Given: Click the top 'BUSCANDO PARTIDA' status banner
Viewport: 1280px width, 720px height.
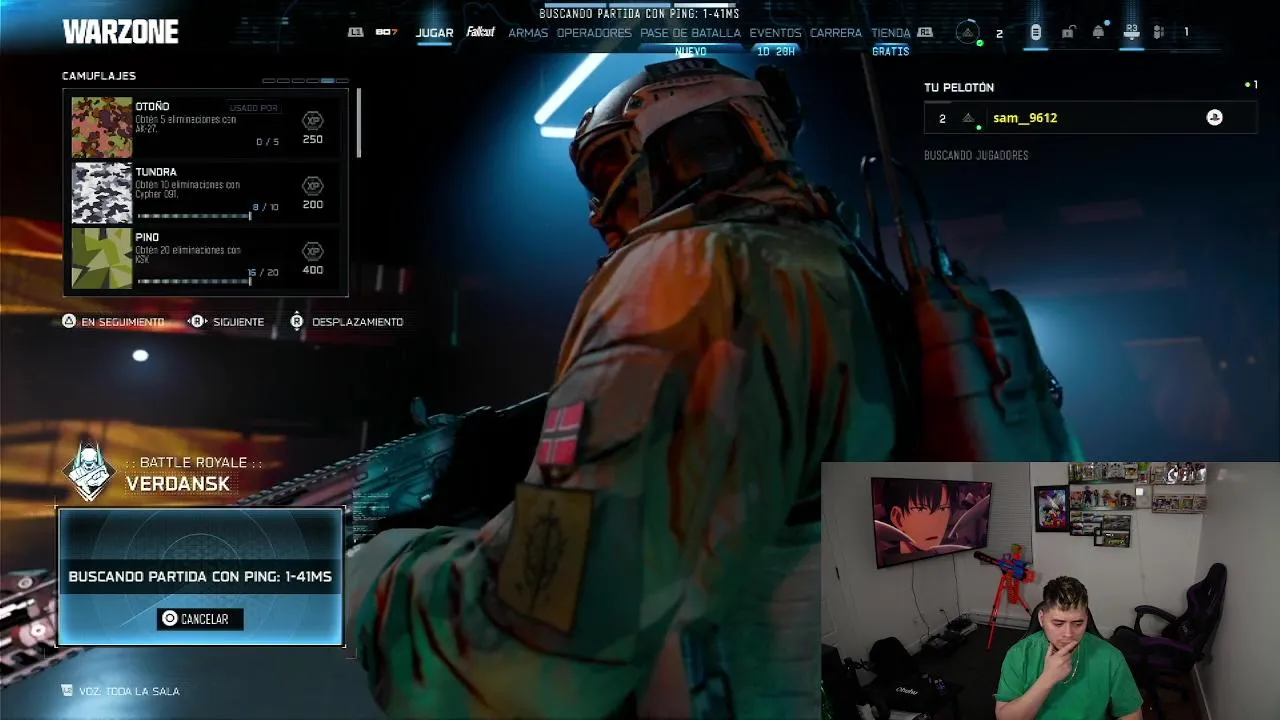Looking at the screenshot, I should pos(639,14).
